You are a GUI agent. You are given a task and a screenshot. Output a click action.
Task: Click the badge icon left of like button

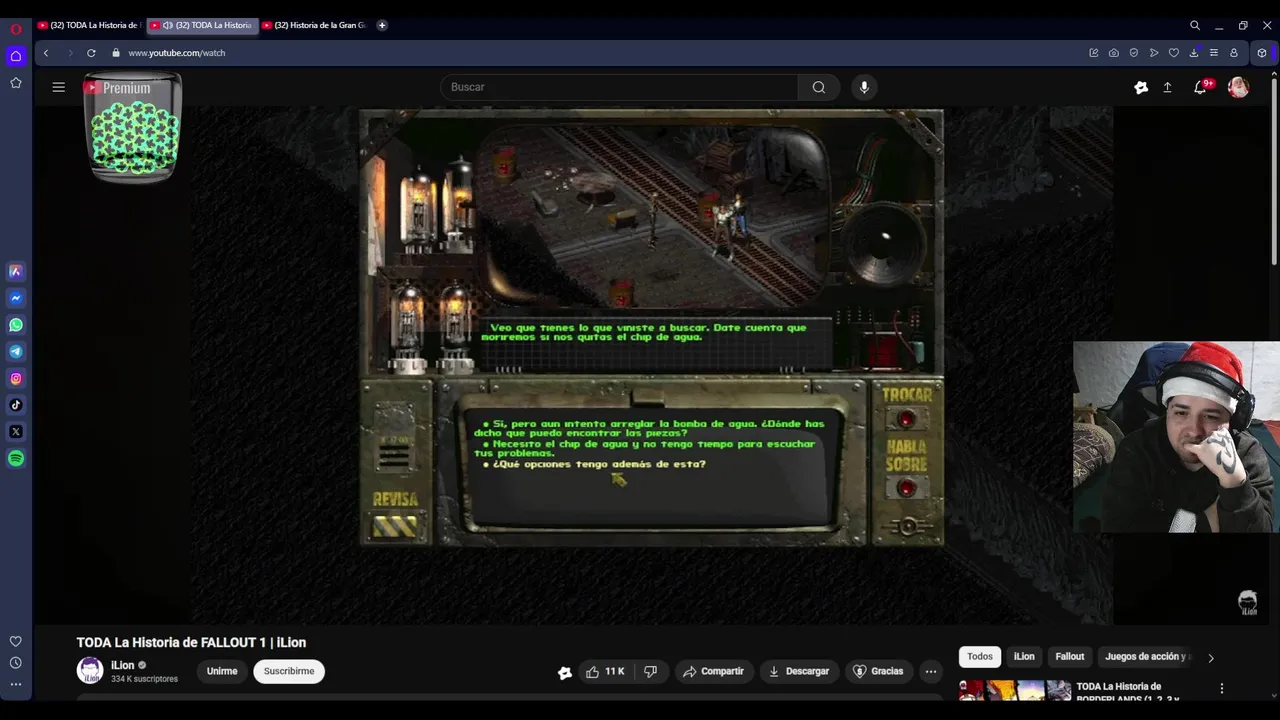(x=565, y=672)
